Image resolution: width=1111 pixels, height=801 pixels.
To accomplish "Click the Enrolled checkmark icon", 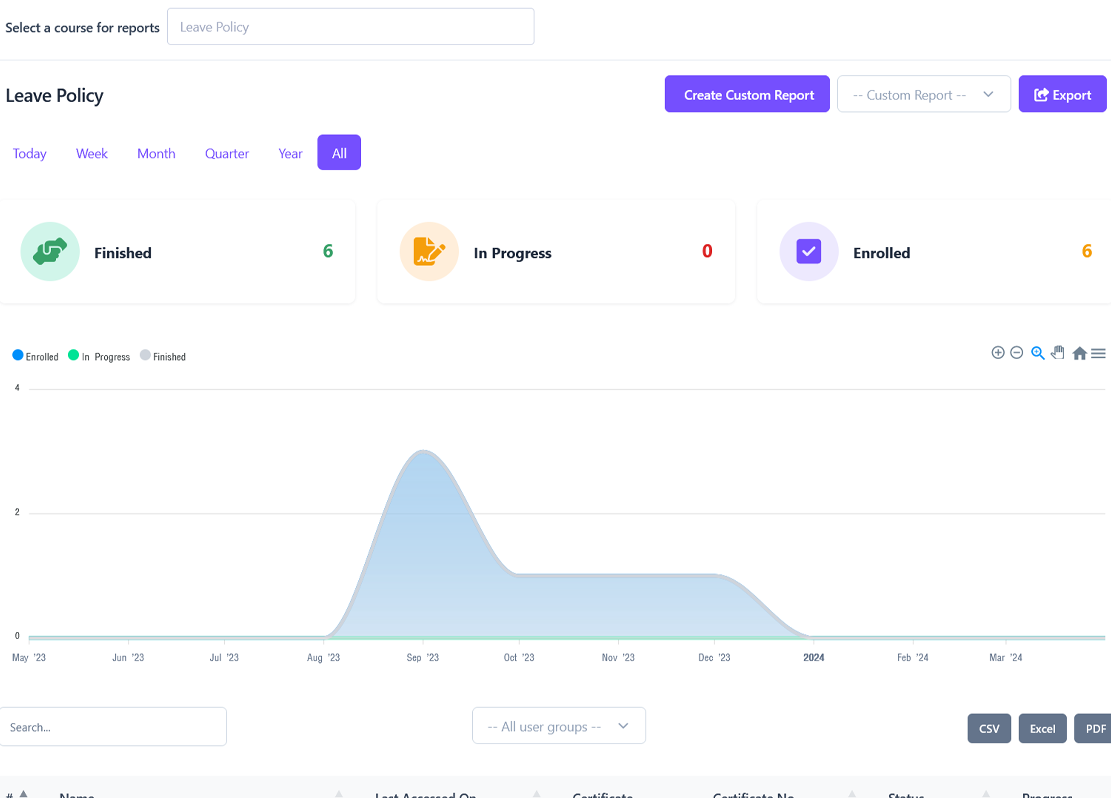I will click(x=808, y=252).
